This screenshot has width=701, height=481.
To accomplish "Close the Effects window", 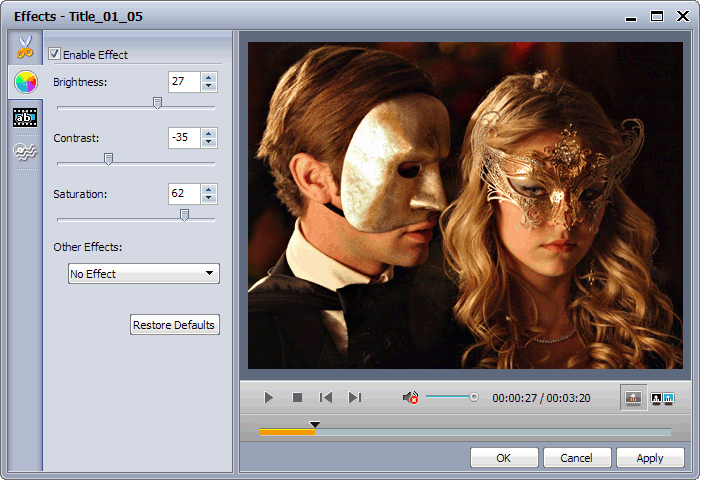I will coord(683,17).
